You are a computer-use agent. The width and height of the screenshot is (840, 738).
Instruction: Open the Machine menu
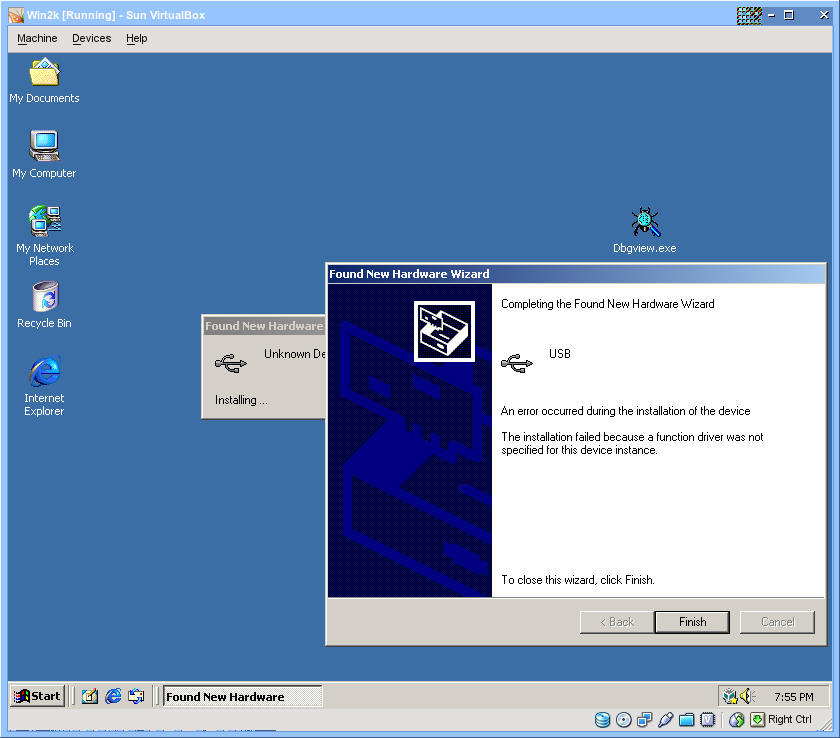pyautogui.click(x=37, y=38)
